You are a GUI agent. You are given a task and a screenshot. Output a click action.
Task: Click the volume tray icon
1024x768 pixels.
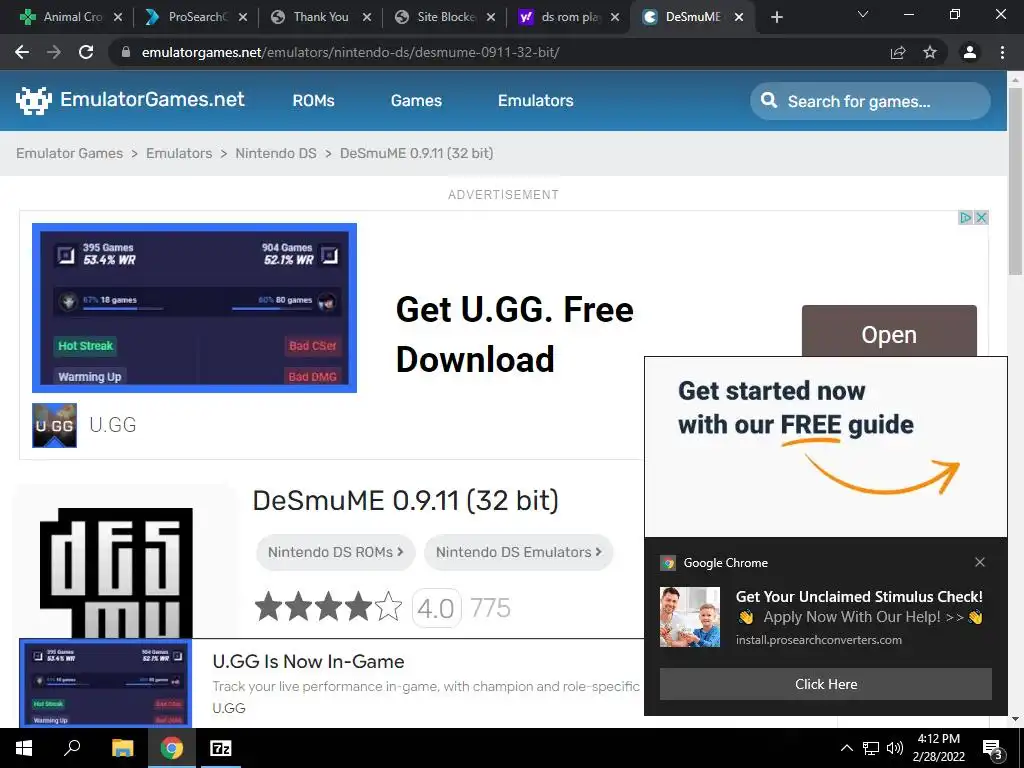point(895,748)
